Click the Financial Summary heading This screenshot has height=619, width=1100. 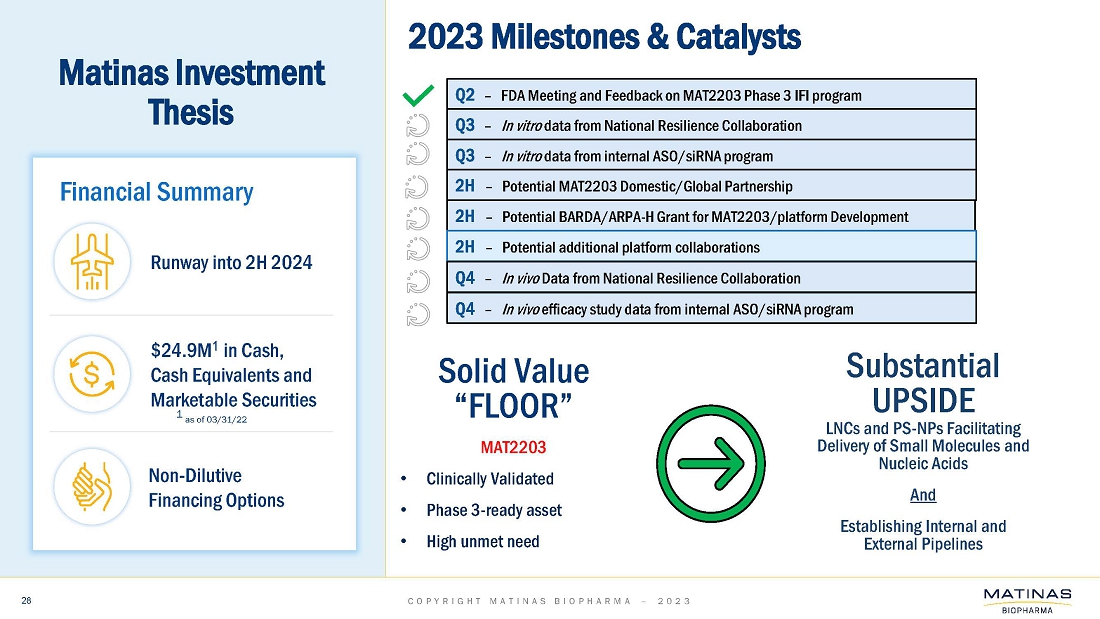point(157,192)
